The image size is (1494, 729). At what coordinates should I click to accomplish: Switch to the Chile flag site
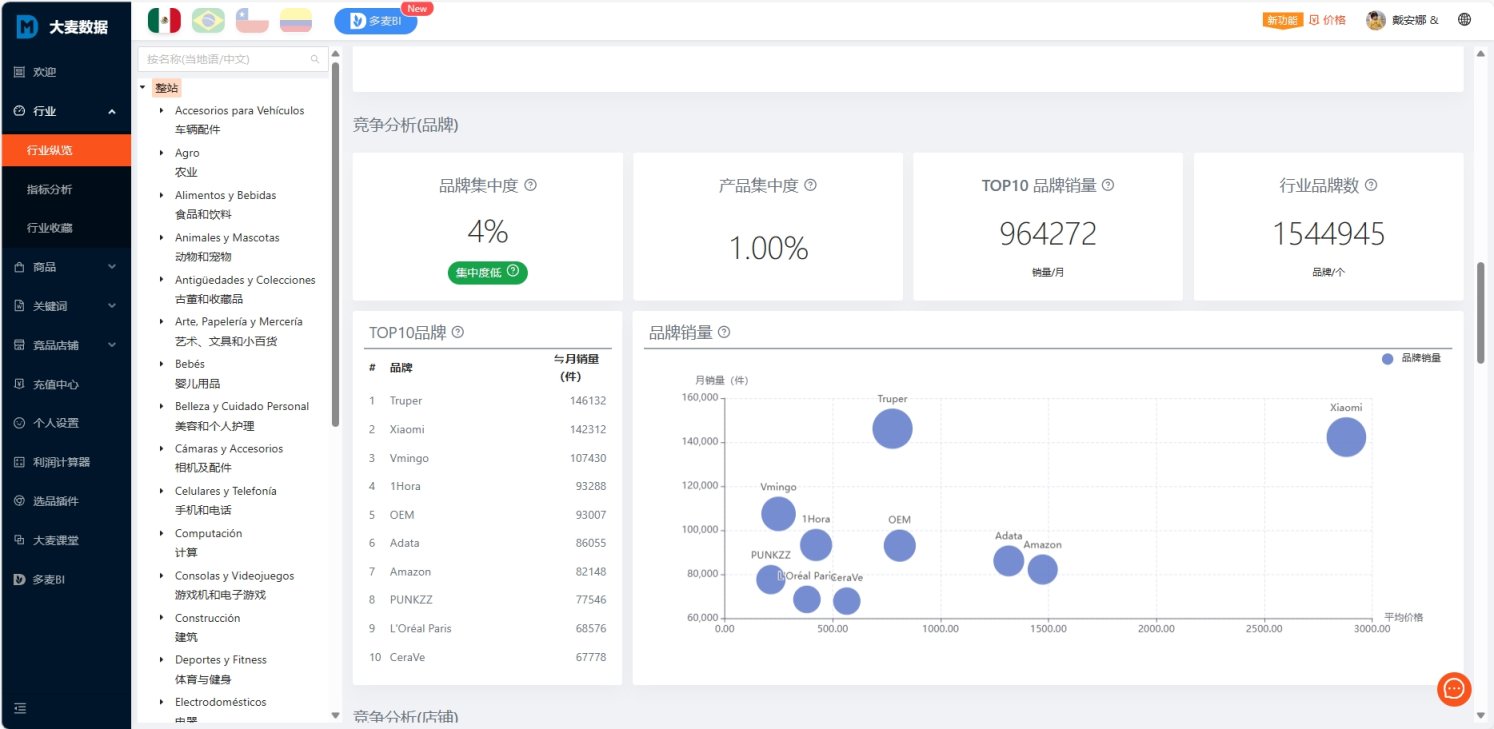point(252,20)
